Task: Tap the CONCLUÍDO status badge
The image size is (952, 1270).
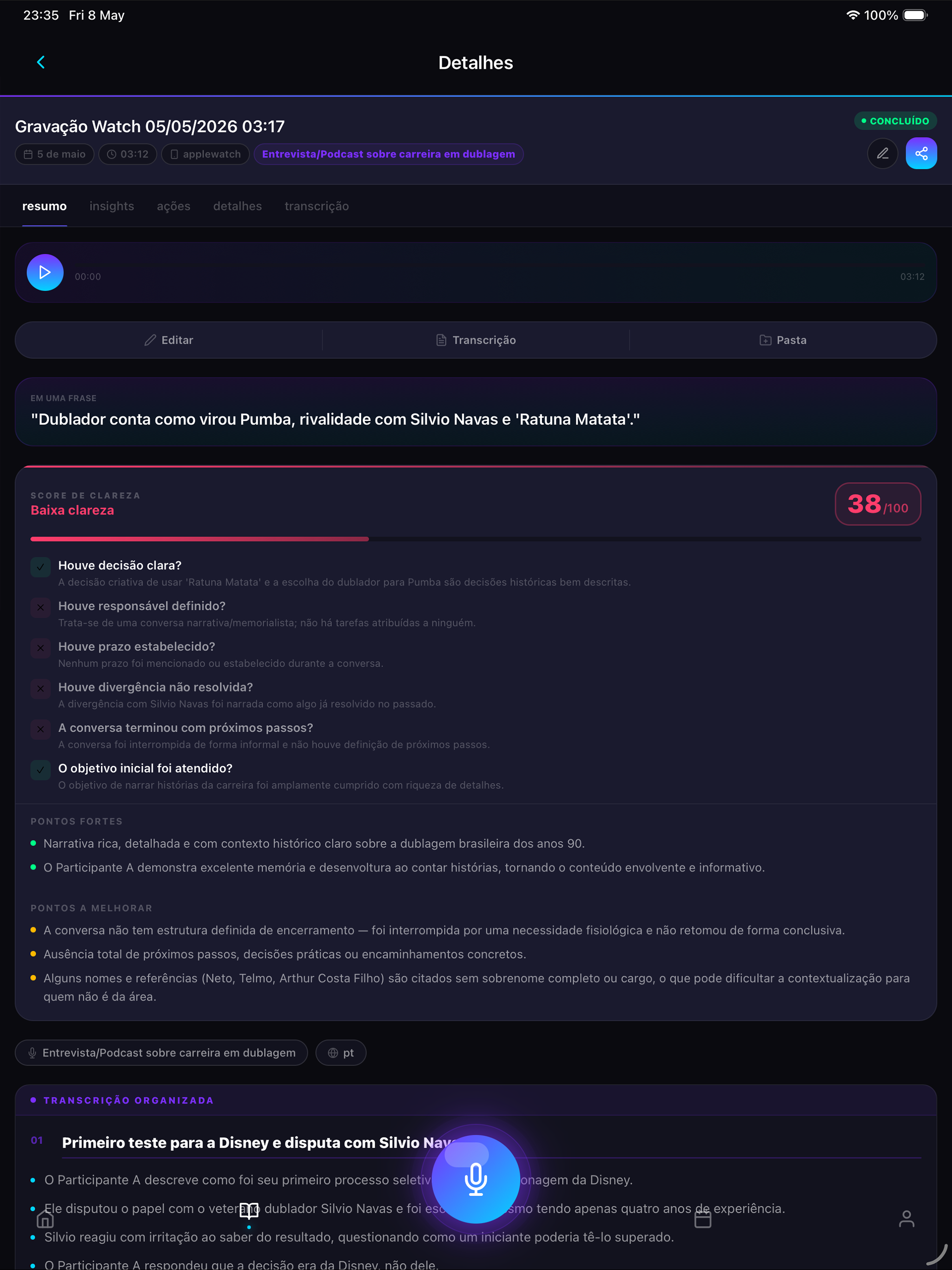Action: (x=895, y=120)
